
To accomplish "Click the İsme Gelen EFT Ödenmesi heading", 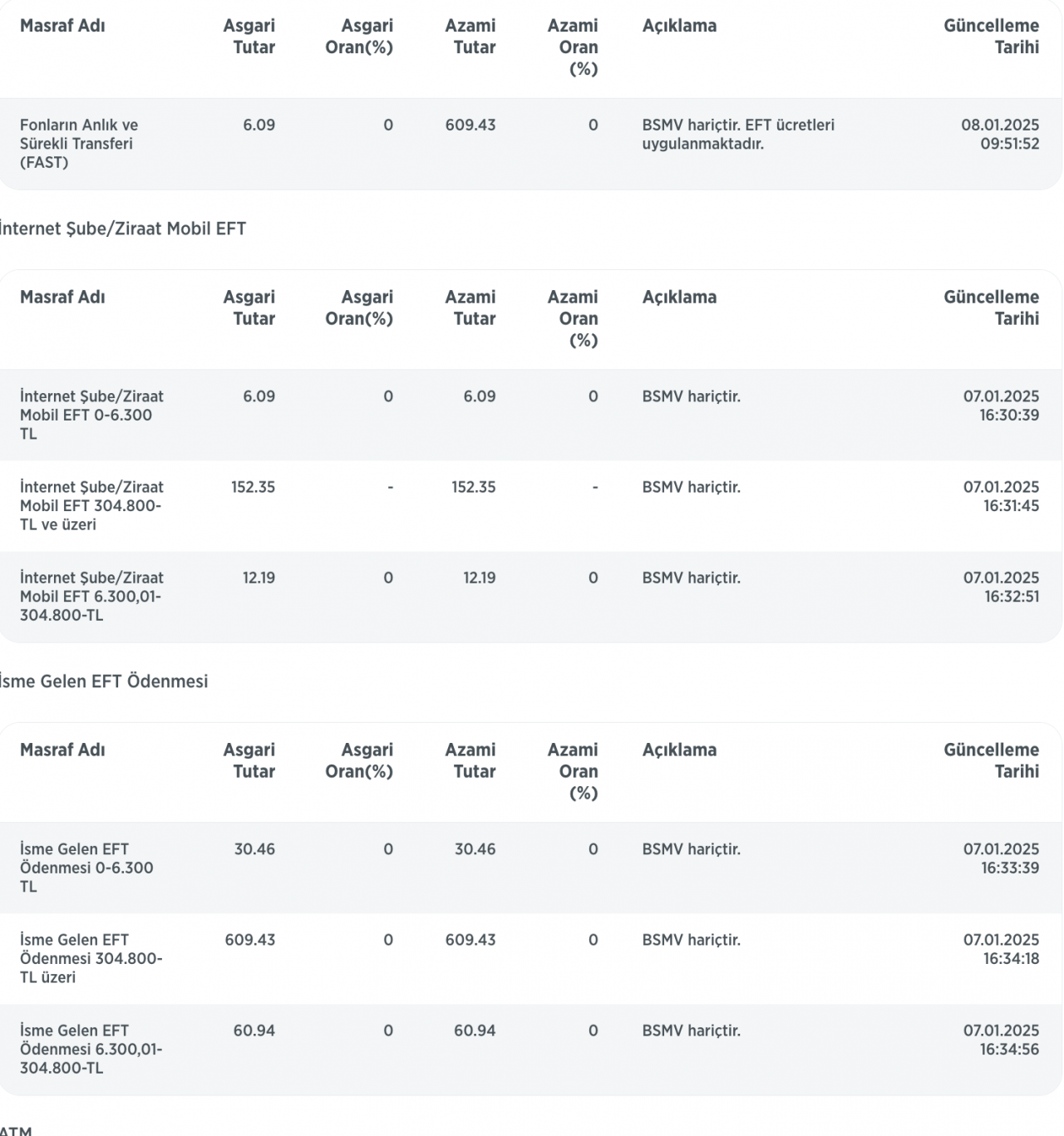I will click(x=104, y=681).
